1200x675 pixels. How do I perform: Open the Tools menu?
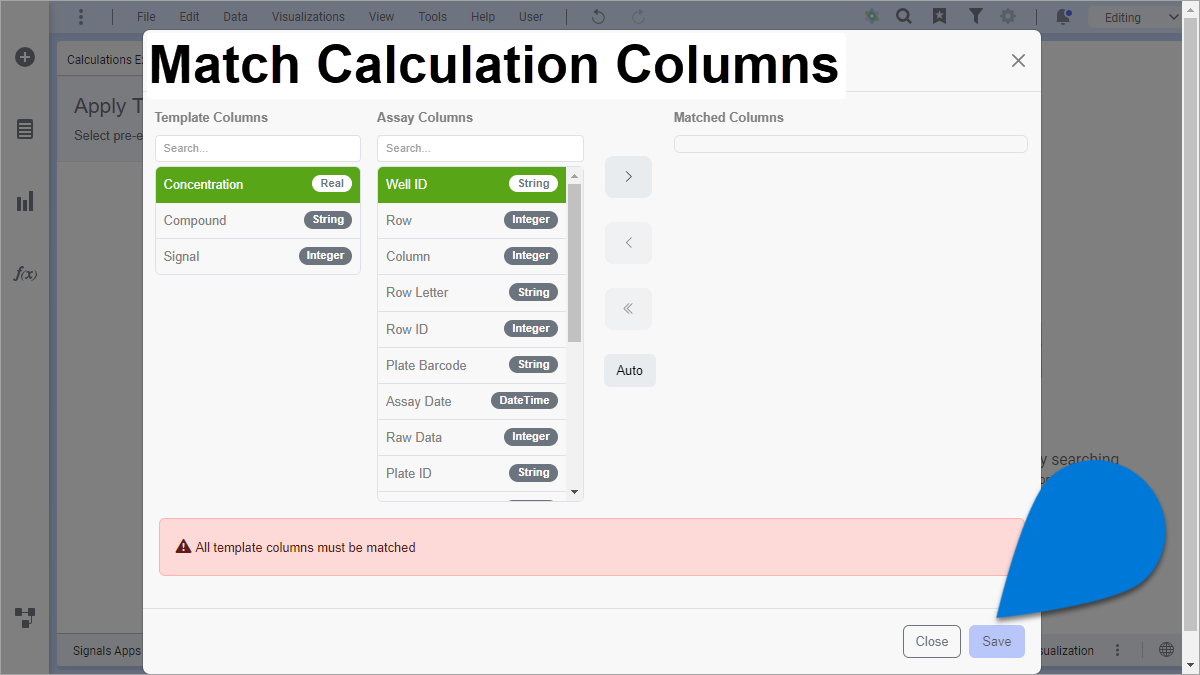pos(432,17)
